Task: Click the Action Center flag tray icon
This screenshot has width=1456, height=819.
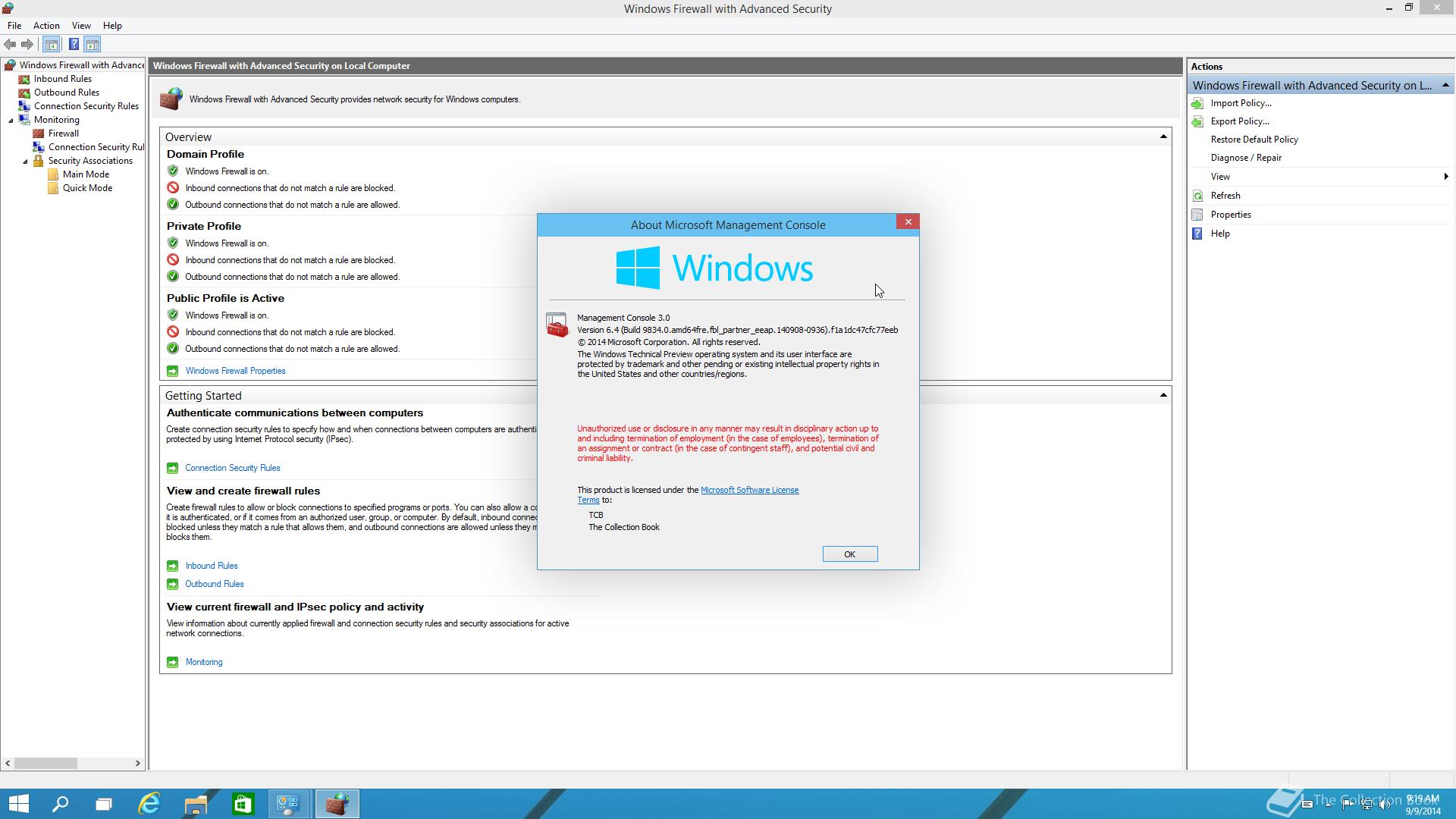Action: point(1348,805)
